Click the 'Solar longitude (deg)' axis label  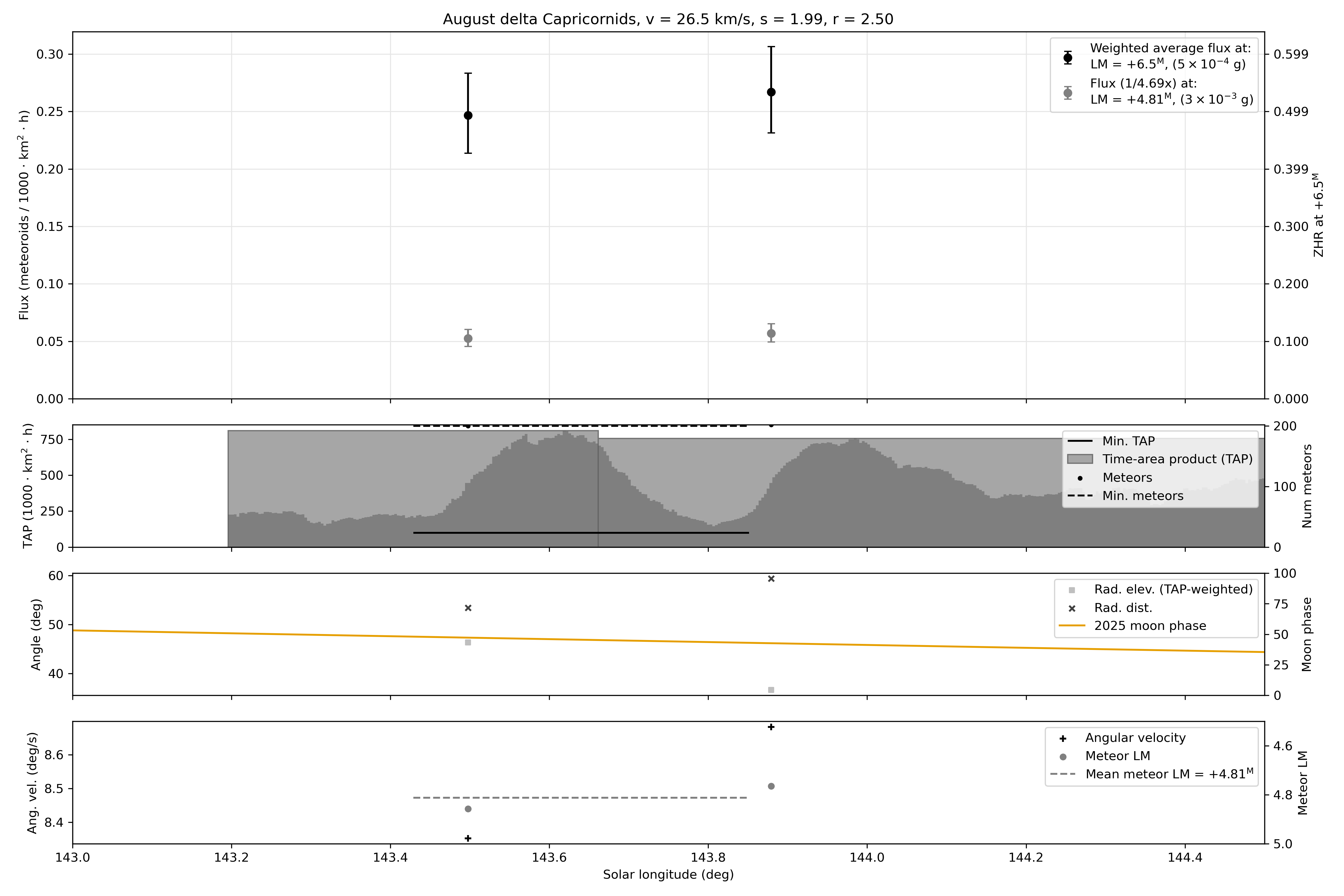coord(669,874)
